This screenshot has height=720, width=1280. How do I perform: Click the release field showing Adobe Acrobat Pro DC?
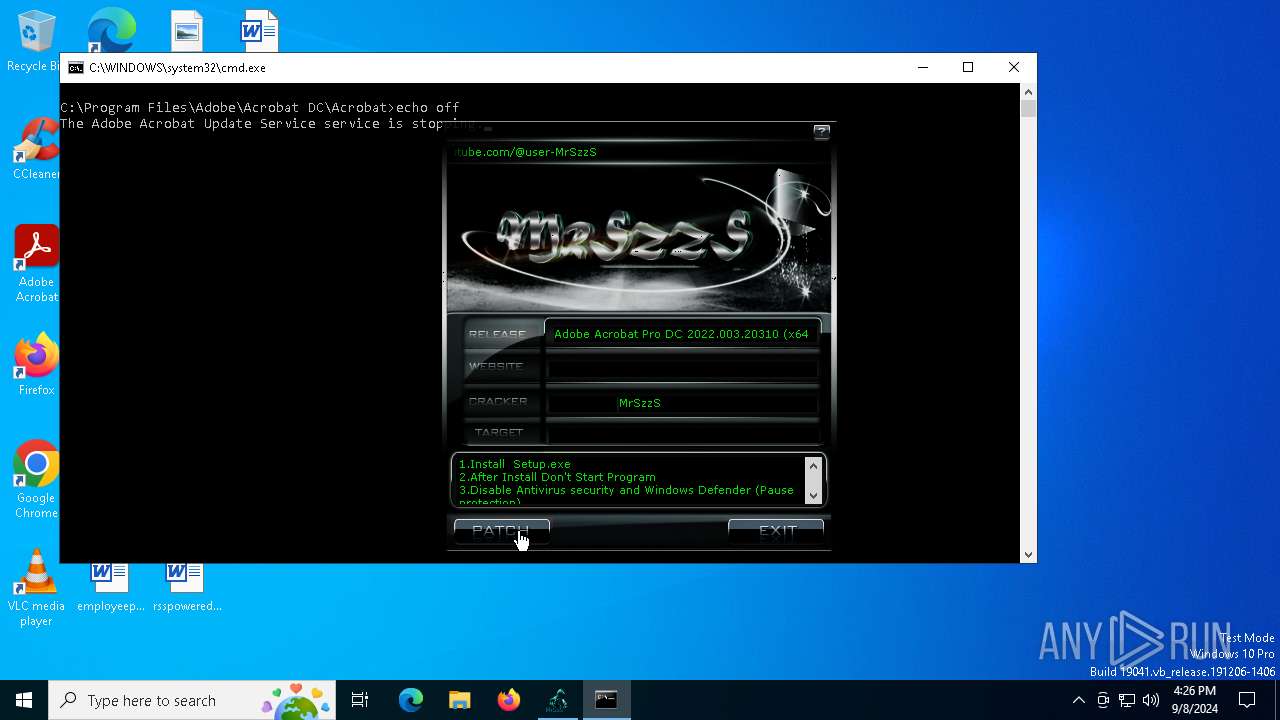[x=682, y=334]
